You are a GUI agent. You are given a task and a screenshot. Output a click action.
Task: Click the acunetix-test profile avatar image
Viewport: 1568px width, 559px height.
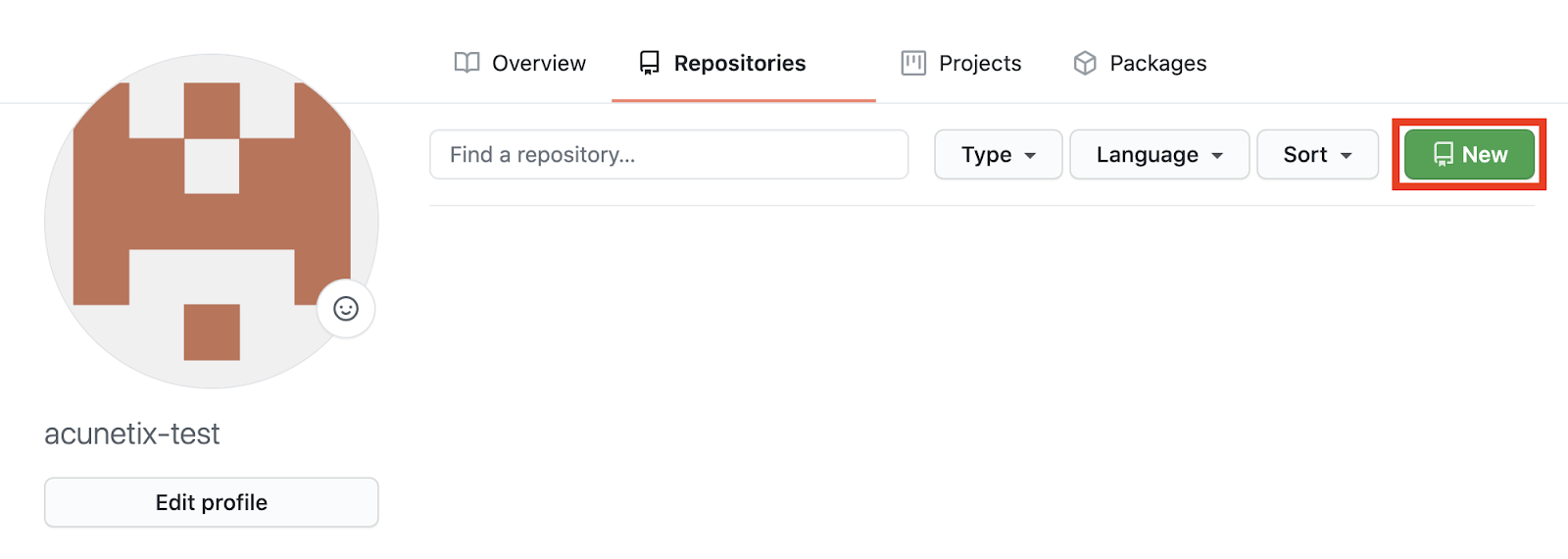(x=212, y=222)
